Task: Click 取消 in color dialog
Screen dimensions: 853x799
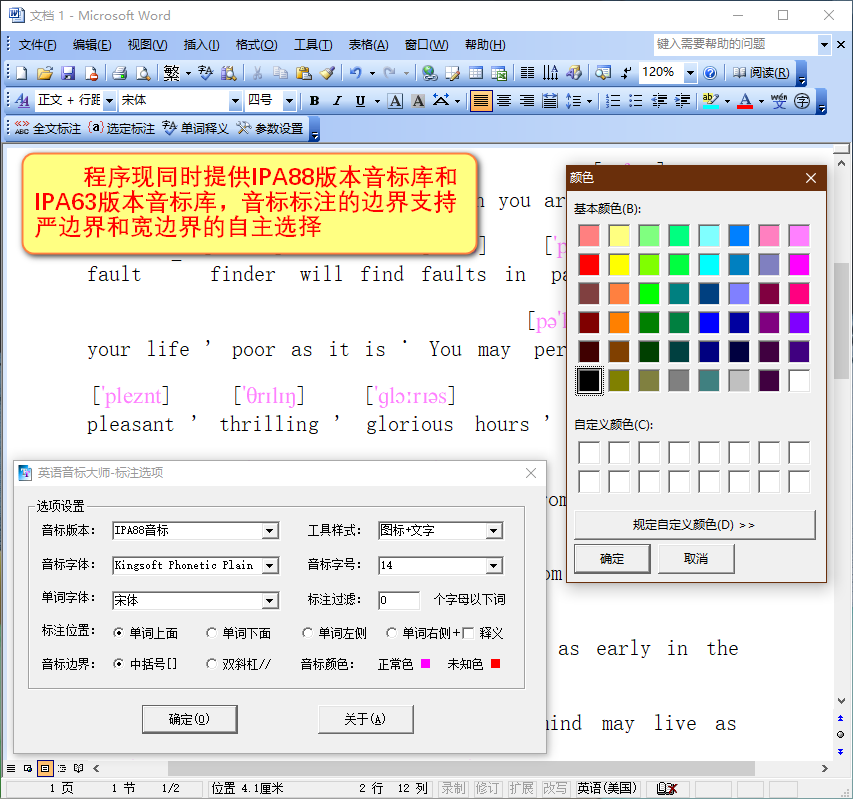Action: pyautogui.click(x=696, y=559)
